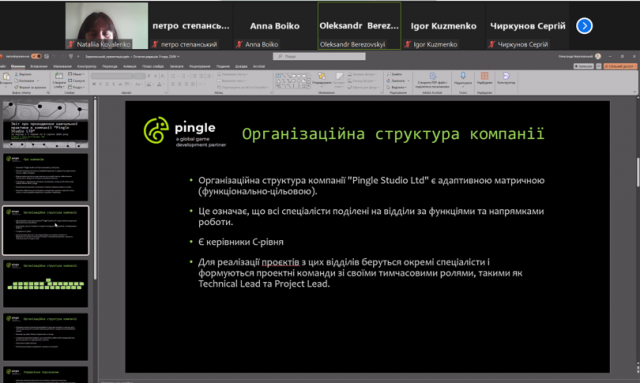Open the Acrobat ribbon tab
Viewport: 640px width, 383px height.
tap(259, 66)
